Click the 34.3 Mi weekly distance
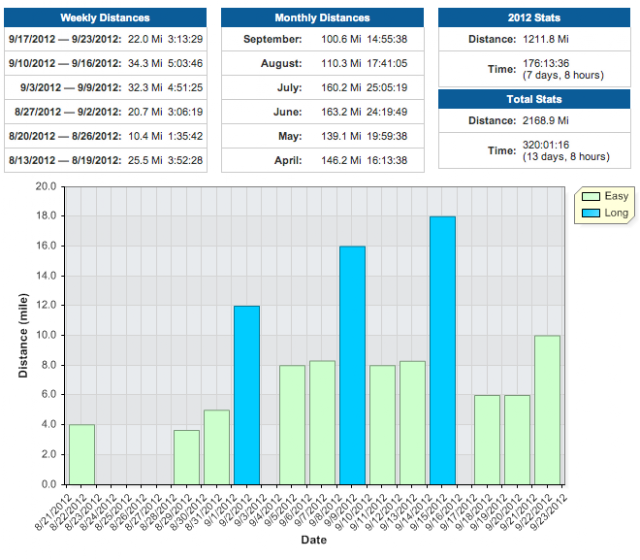Viewport: 640px width, 560px height. coord(145,63)
